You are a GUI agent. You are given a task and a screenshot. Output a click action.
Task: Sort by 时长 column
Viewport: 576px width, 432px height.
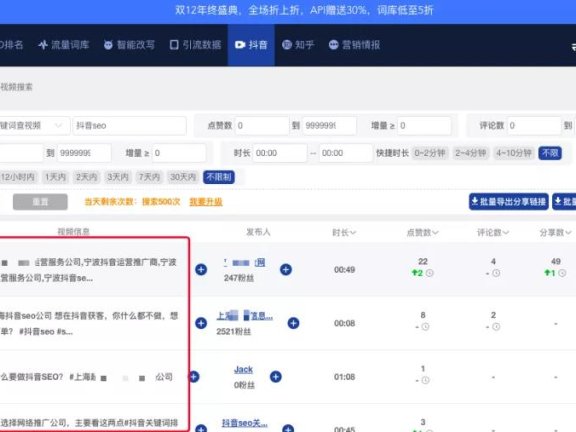click(344, 232)
